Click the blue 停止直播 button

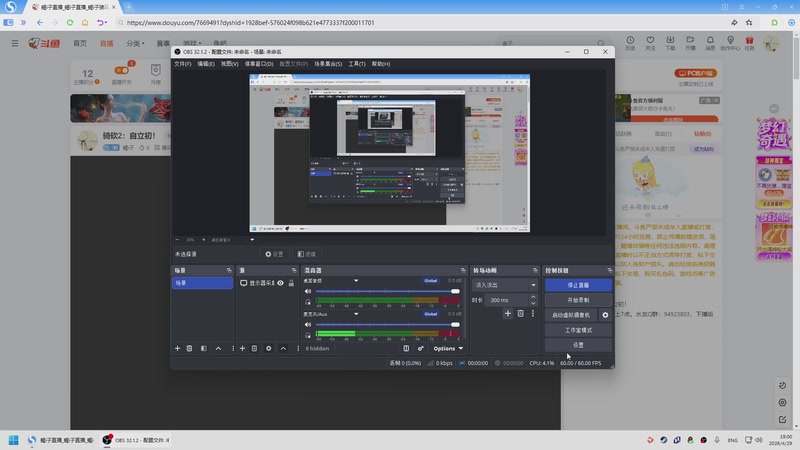[x=578, y=285]
